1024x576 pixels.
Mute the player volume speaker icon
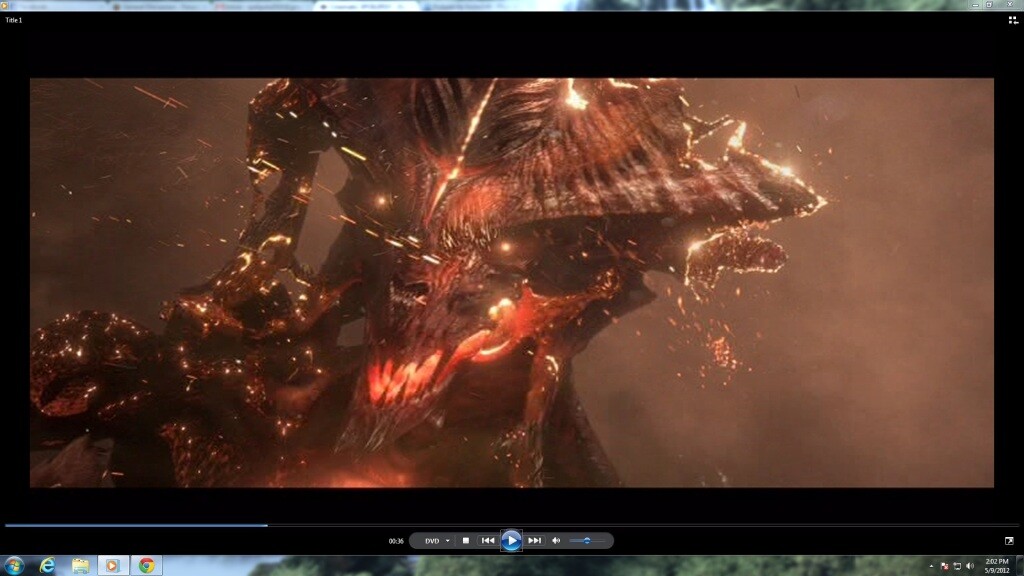[556, 541]
